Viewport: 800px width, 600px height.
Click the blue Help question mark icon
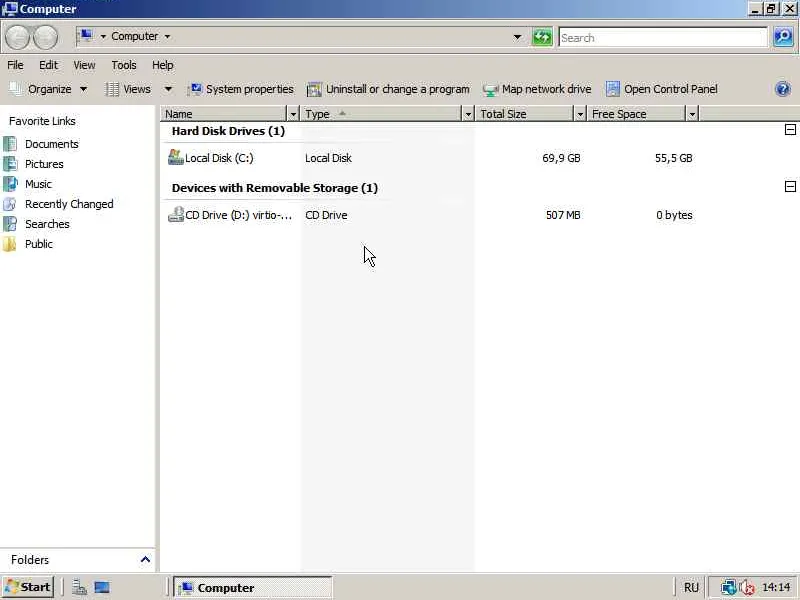coord(782,89)
